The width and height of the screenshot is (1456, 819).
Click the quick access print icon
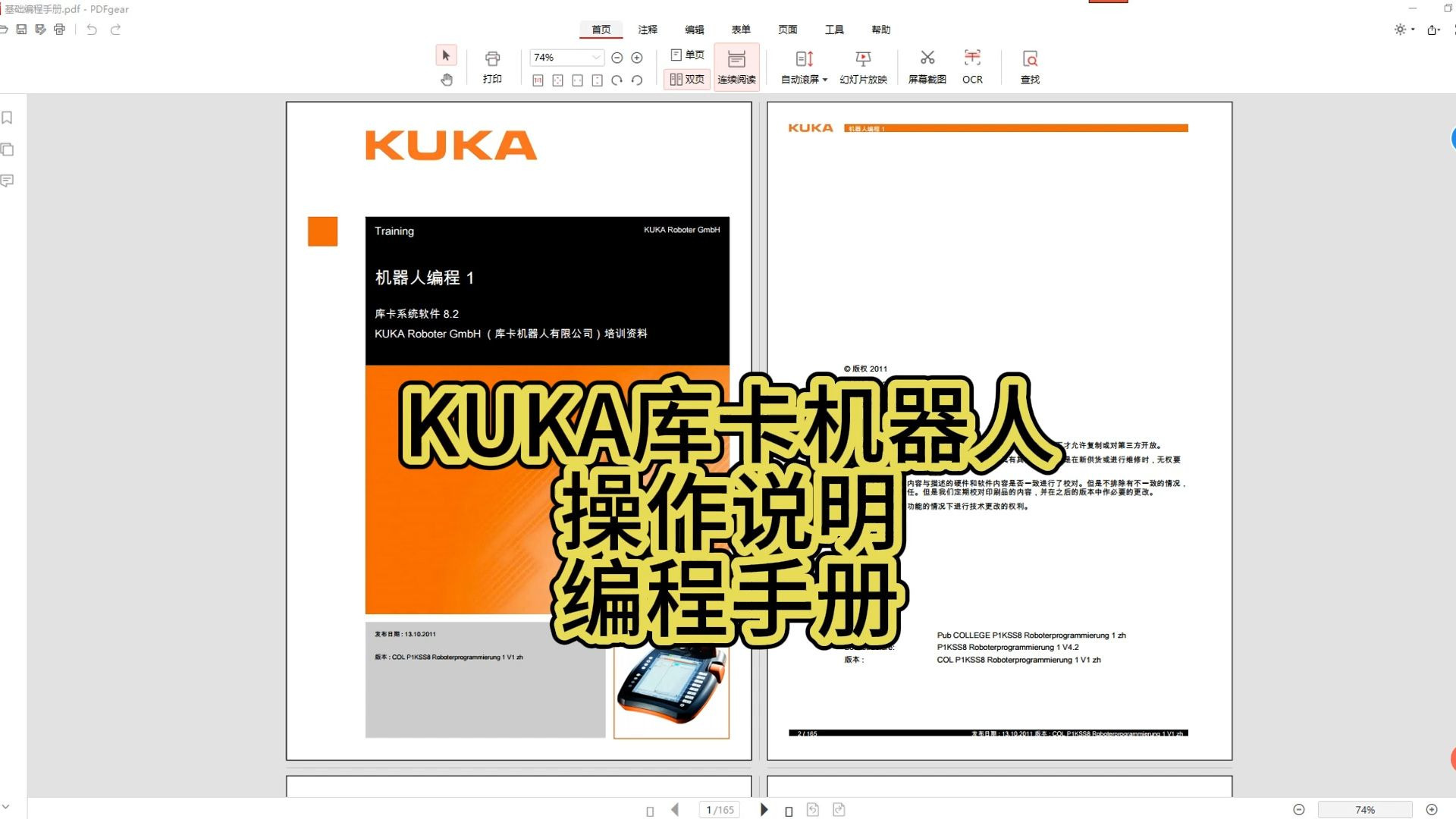click(x=59, y=30)
